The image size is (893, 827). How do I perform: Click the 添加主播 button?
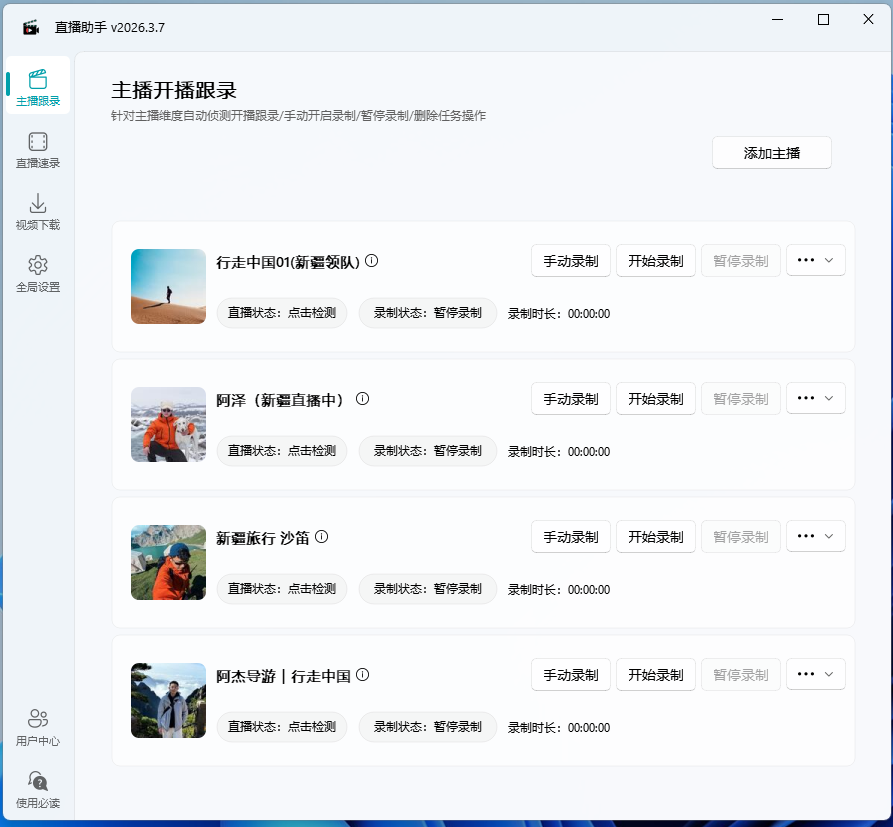(x=771, y=152)
